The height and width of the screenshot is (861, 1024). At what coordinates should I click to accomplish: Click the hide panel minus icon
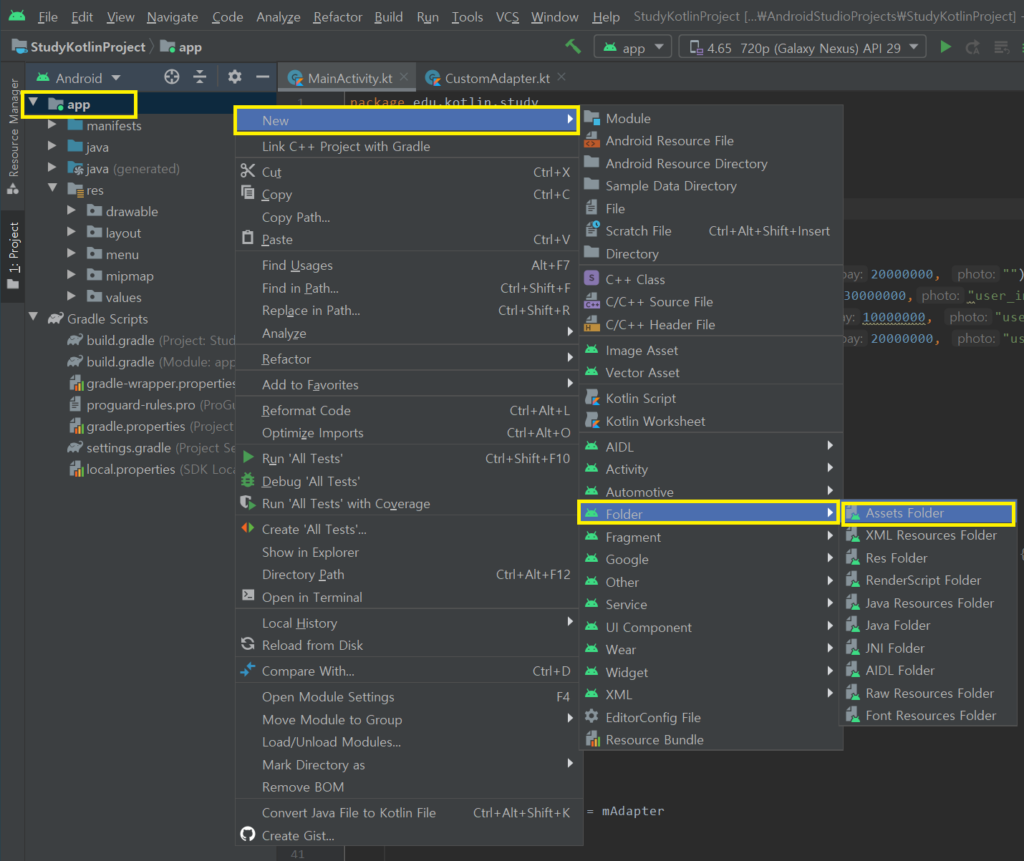[x=262, y=77]
